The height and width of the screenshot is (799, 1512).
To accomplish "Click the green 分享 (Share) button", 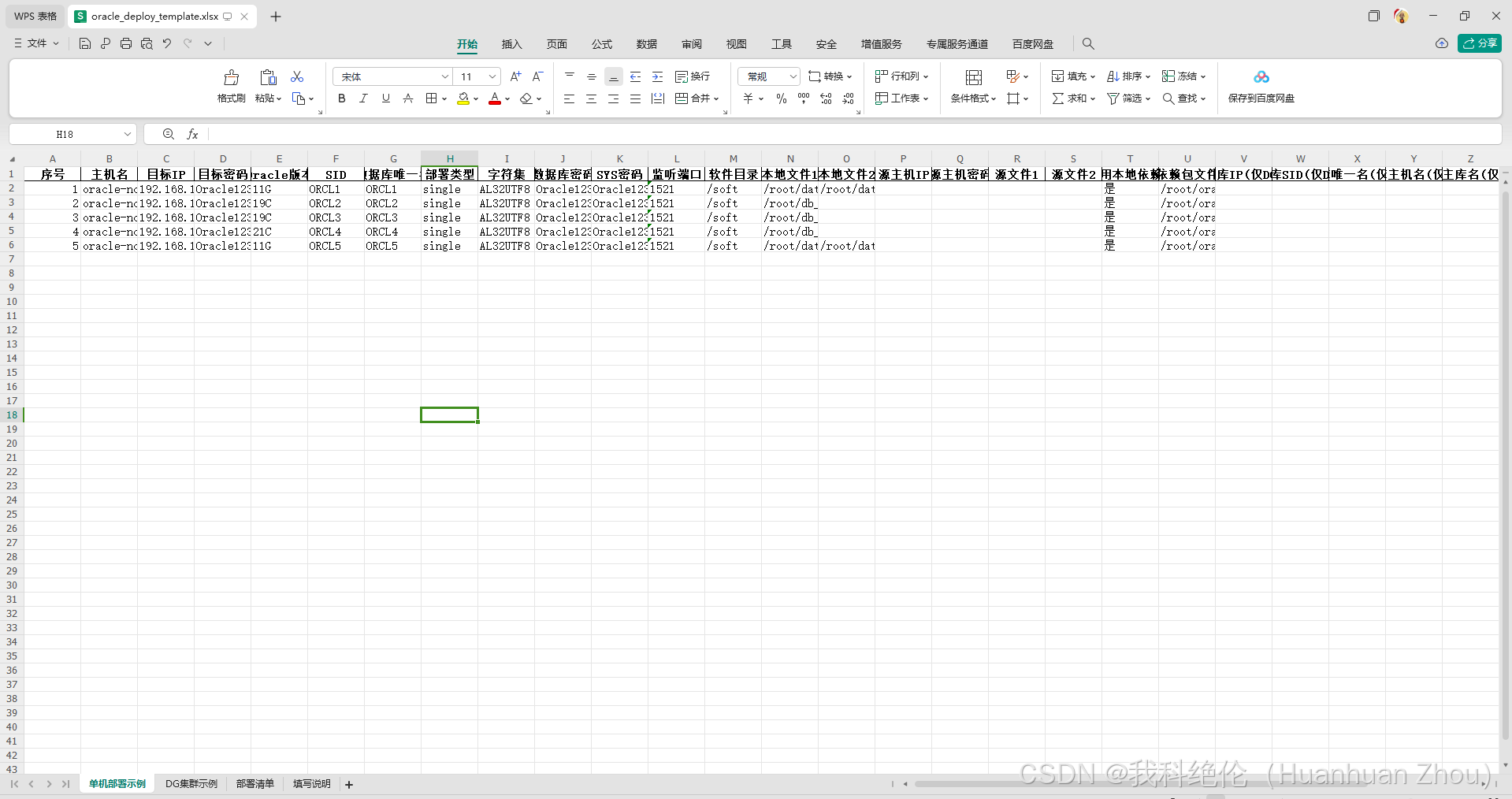I will click(1480, 43).
